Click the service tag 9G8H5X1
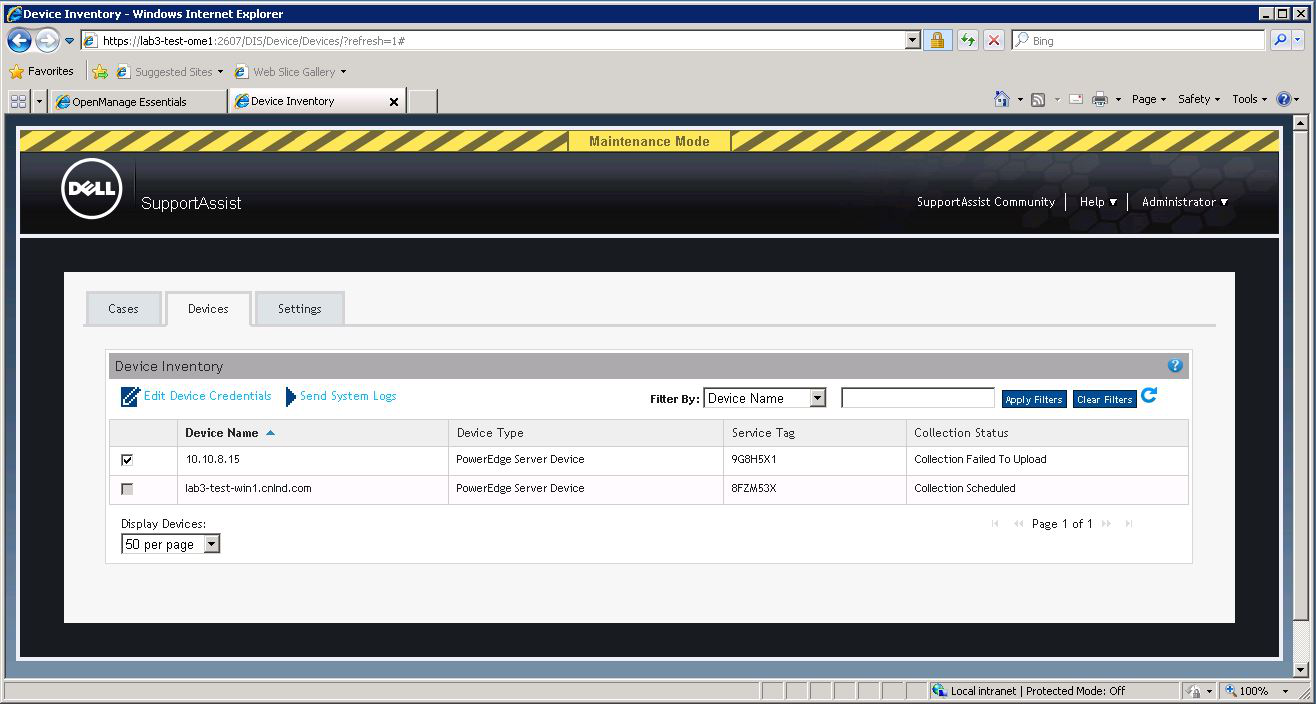 coord(754,460)
